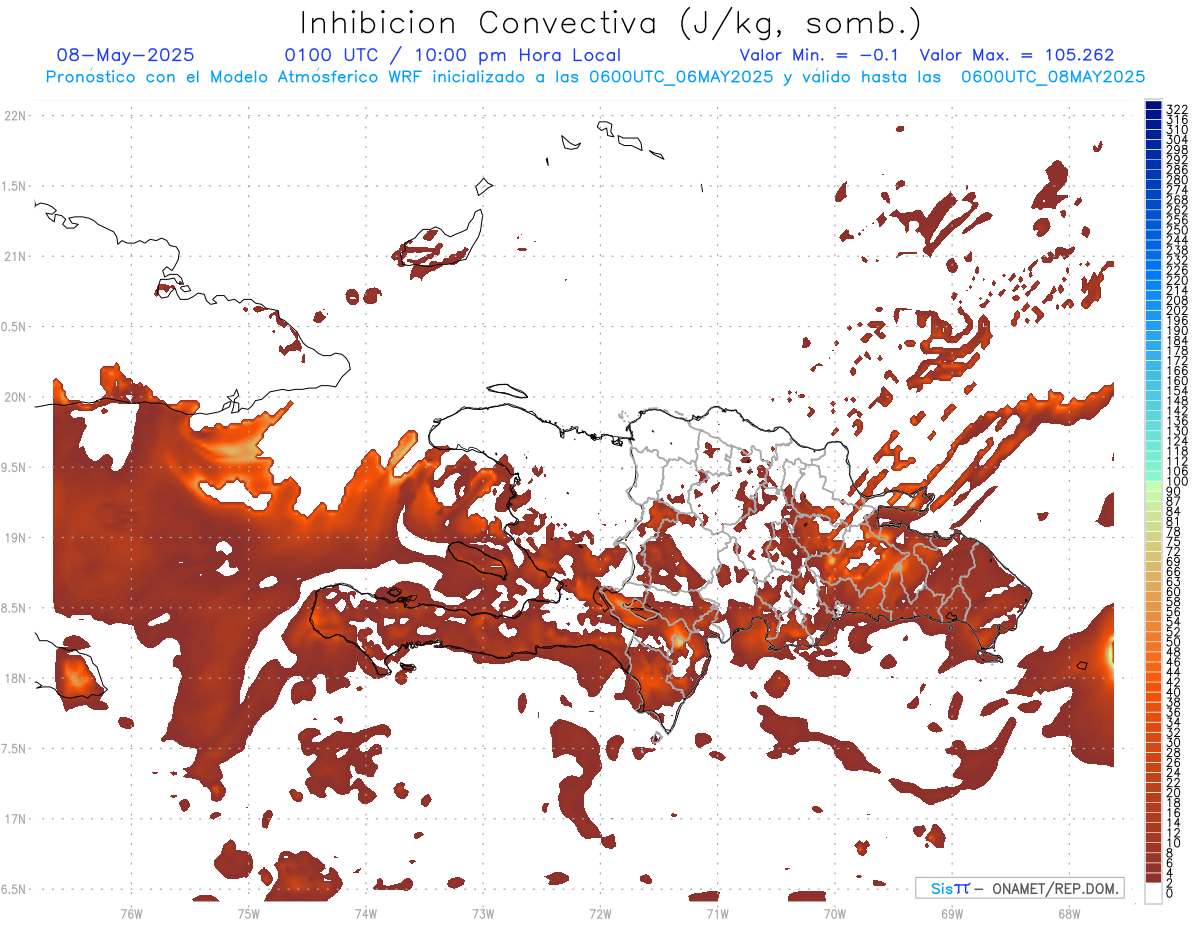This screenshot has height=927, width=1200.
Task: Select the date 08-May-2025
Action: click(x=126, y=55)
